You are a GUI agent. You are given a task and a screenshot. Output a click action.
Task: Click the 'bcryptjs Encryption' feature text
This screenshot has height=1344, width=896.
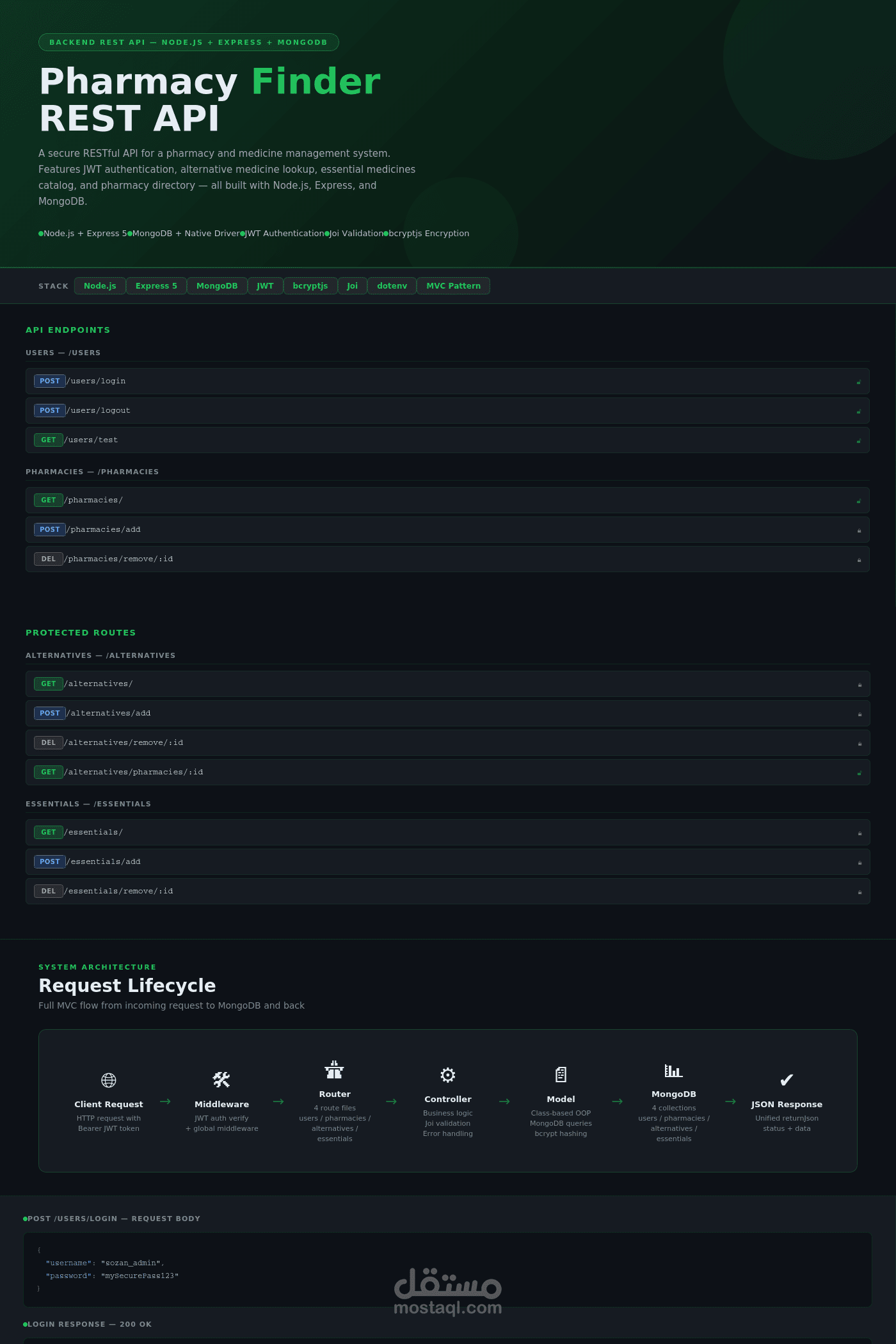(429, 233)
